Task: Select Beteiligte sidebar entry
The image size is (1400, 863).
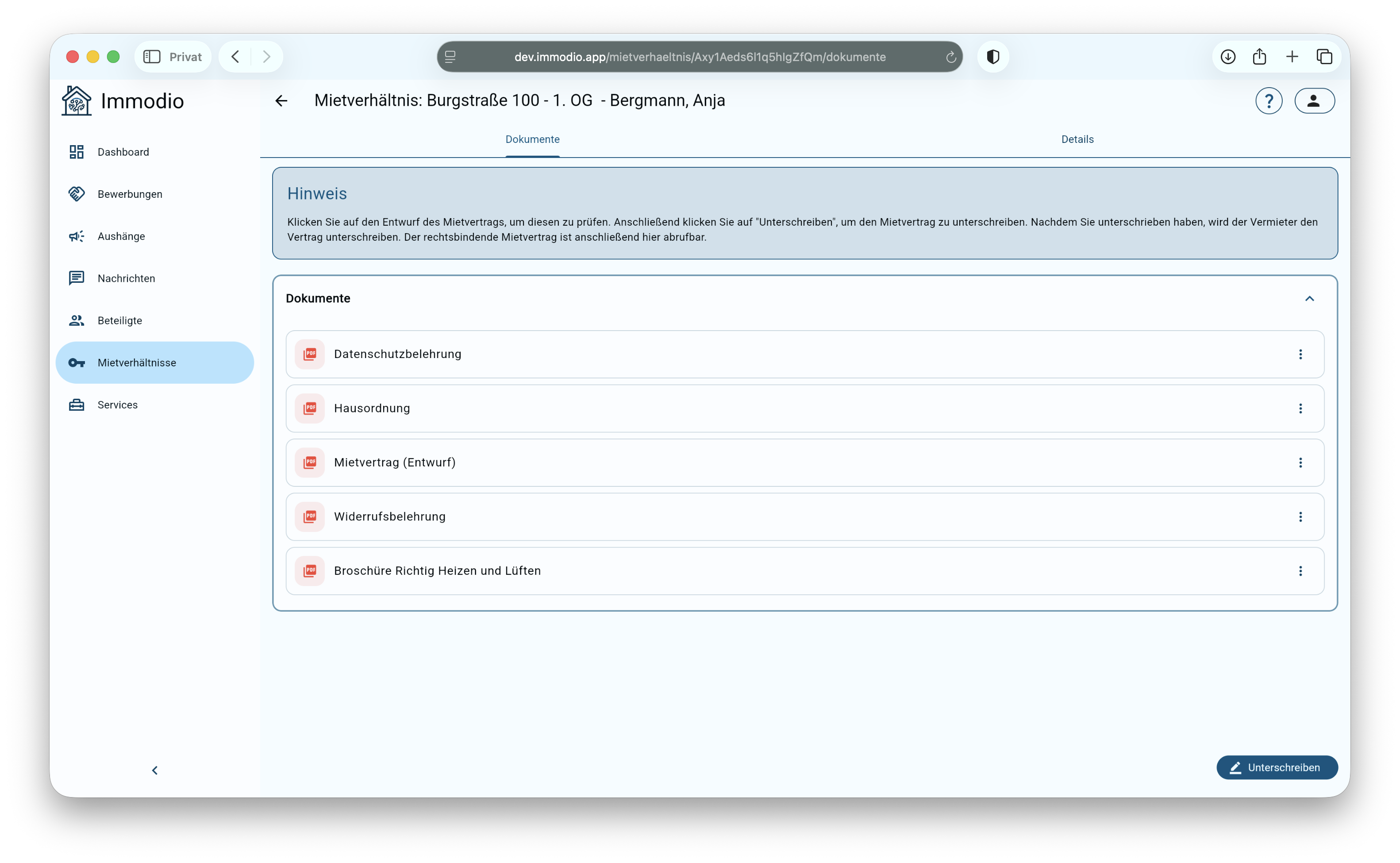Action: pos(154,321)
